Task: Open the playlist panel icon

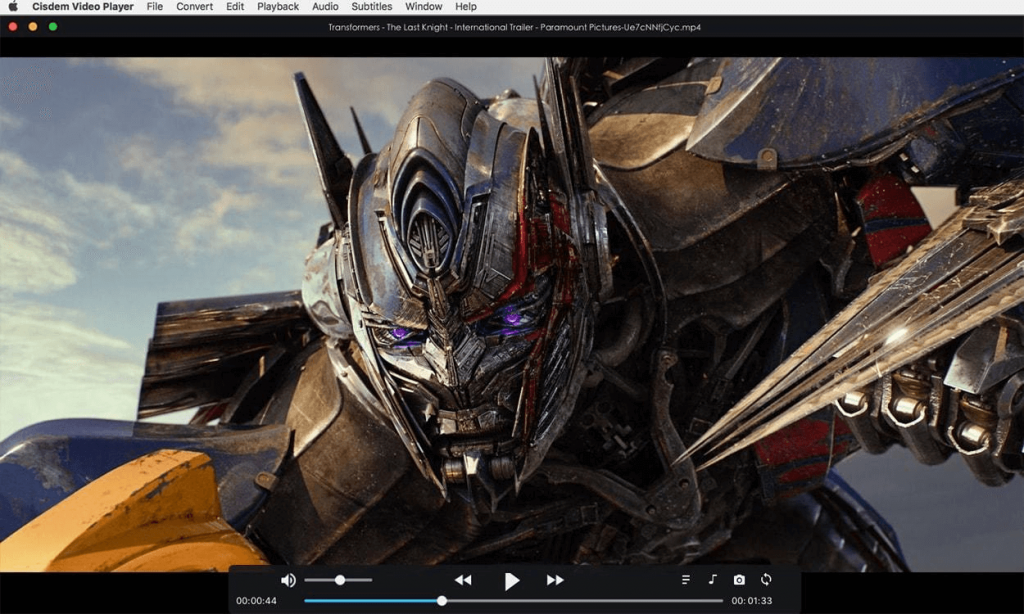Action: pos(685,579)
